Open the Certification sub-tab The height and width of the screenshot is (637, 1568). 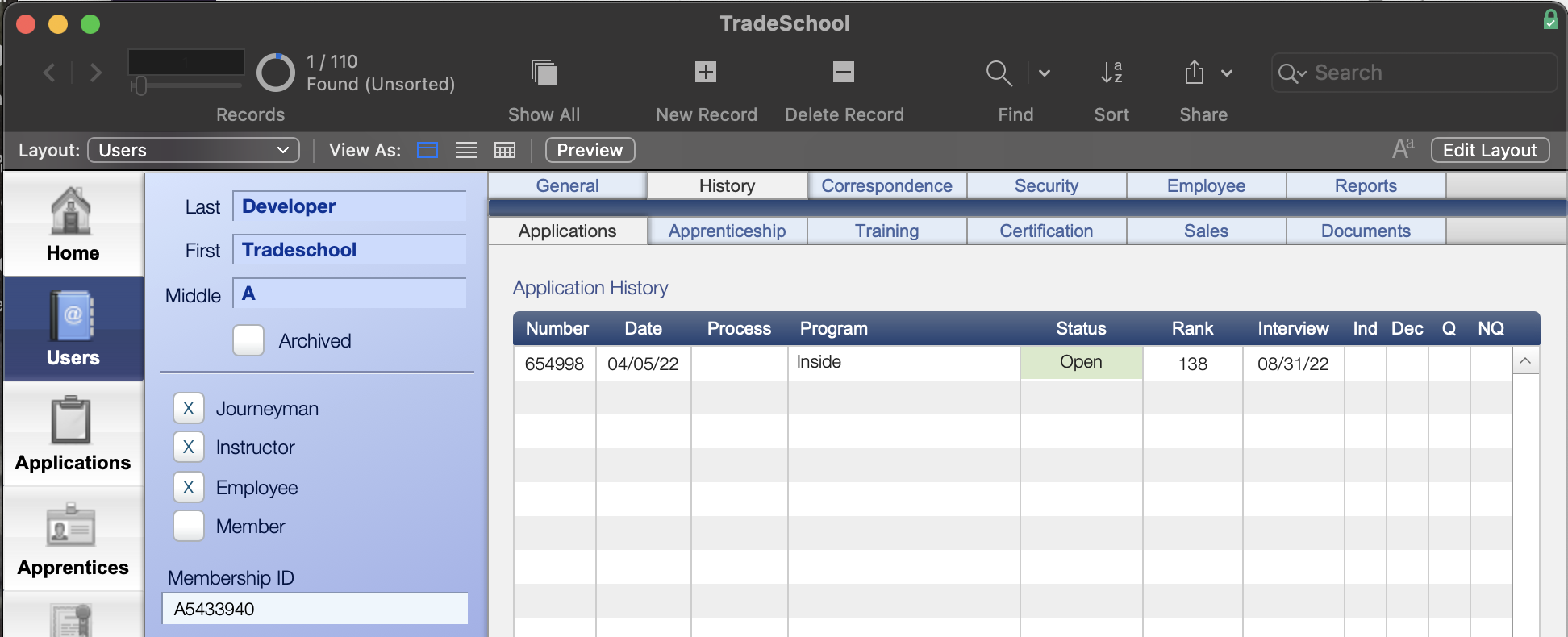[x=1046, y=231]
